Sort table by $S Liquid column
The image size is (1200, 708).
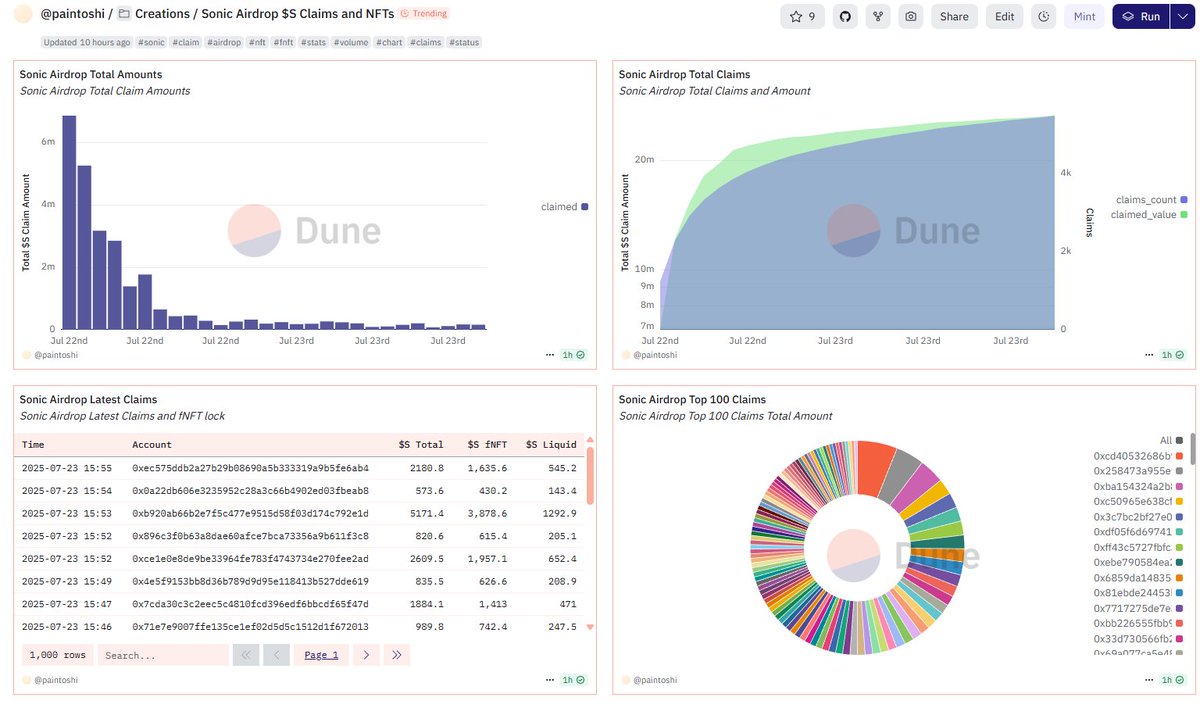[x=551, y=444]
